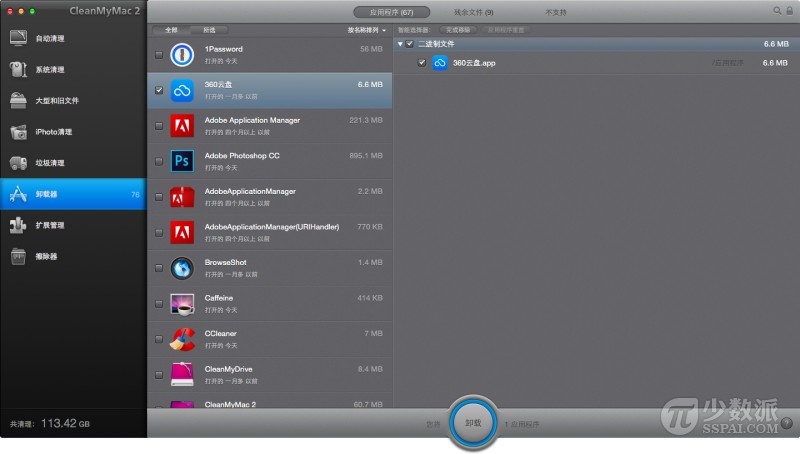This screenshot has width=800, height=454.
Task: Open iPhoto清理 in the sidebar
Action: pyautogui.click(x=73, y=132)
